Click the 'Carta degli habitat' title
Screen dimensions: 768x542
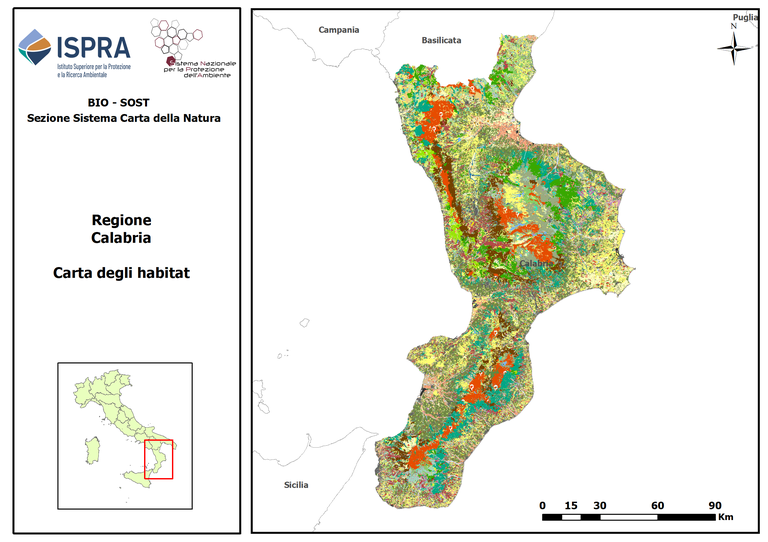pyautogui.click(x=121, y=272)
